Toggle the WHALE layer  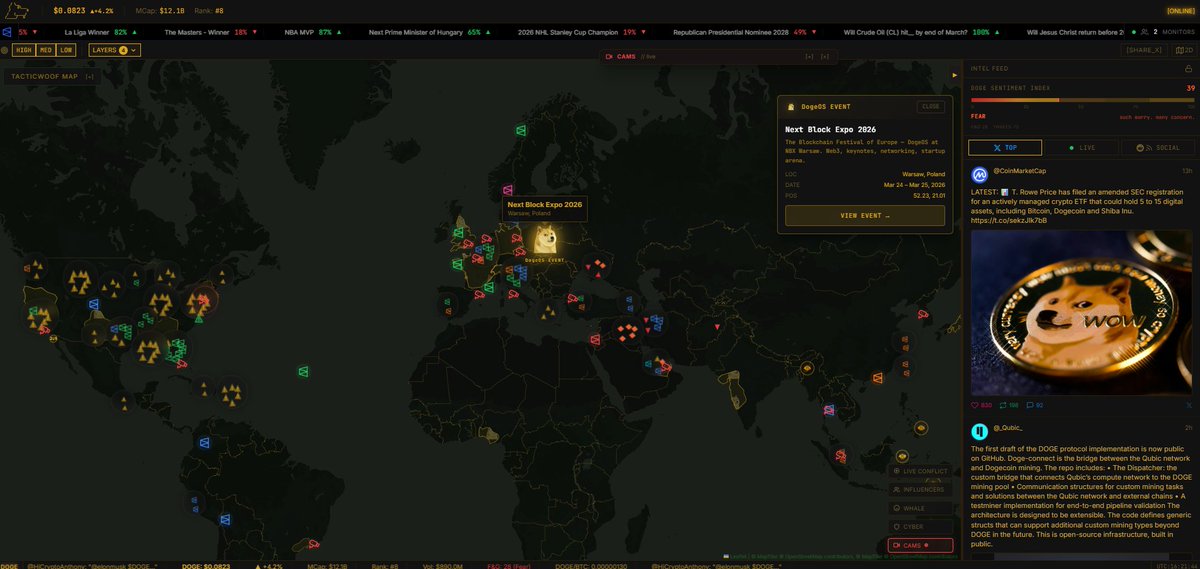919,508
